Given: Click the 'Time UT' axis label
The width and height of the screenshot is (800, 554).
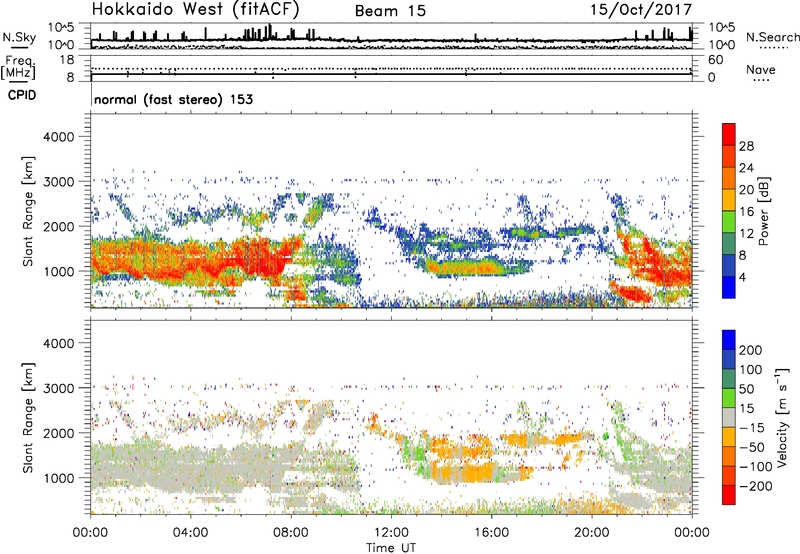Looking at the screenshot, I should (x=391, y=548).
